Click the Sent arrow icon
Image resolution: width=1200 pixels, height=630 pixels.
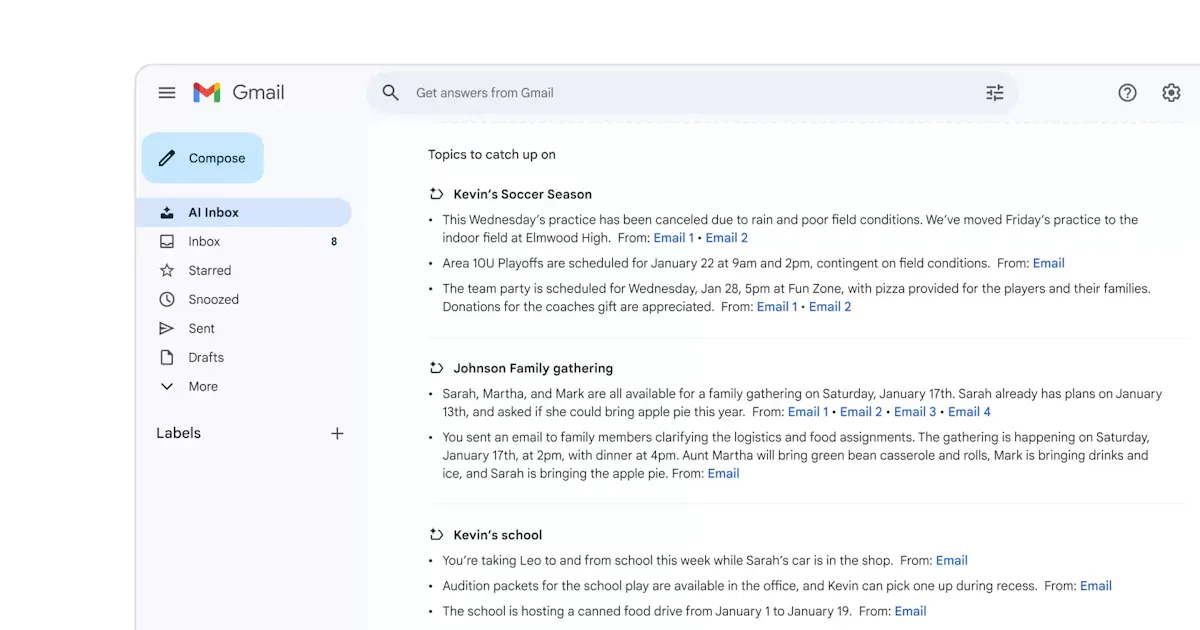(167, 329)
